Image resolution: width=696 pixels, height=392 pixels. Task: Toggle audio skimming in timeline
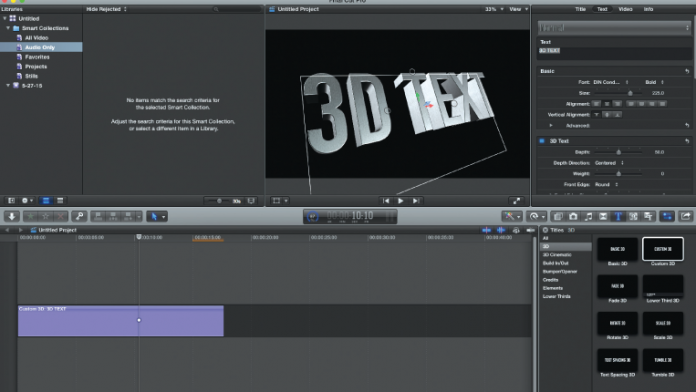[x=501, y=230]
